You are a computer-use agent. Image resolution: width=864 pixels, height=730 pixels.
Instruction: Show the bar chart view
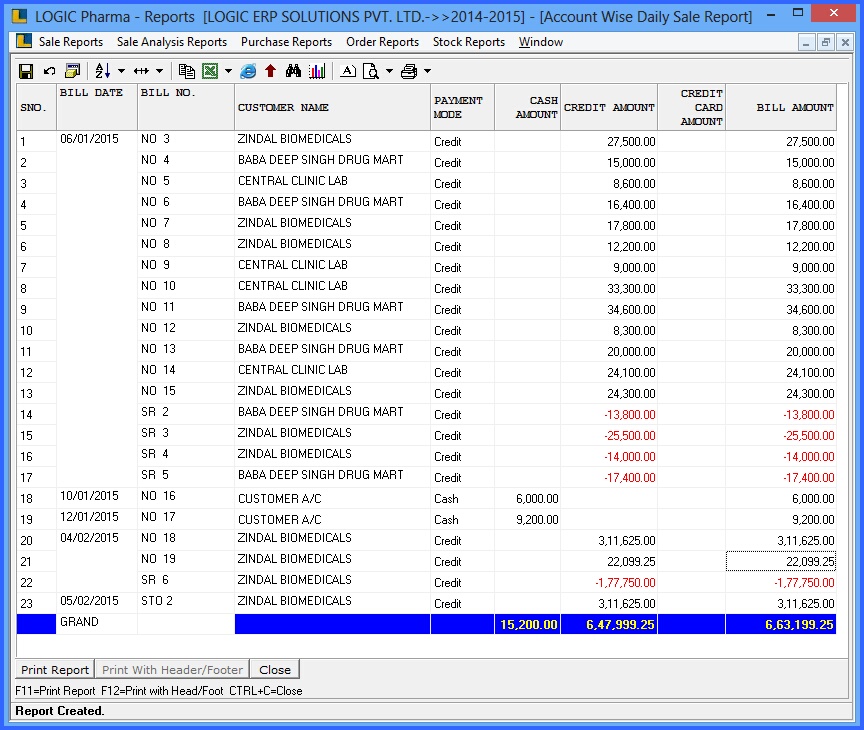point(317,70)
